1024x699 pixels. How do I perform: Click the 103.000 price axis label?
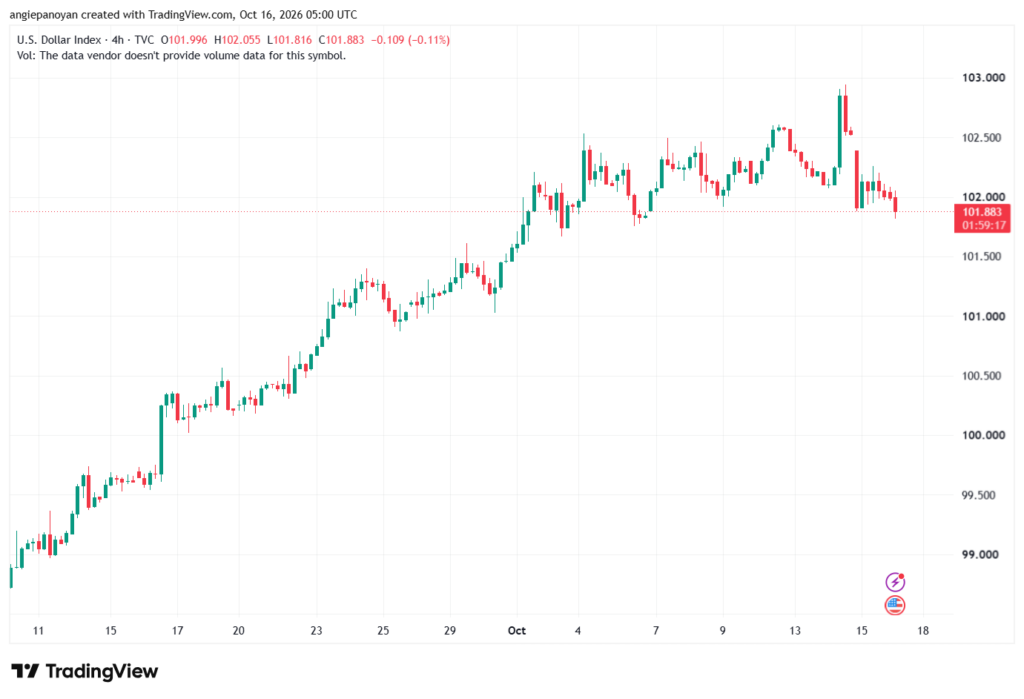983,78
